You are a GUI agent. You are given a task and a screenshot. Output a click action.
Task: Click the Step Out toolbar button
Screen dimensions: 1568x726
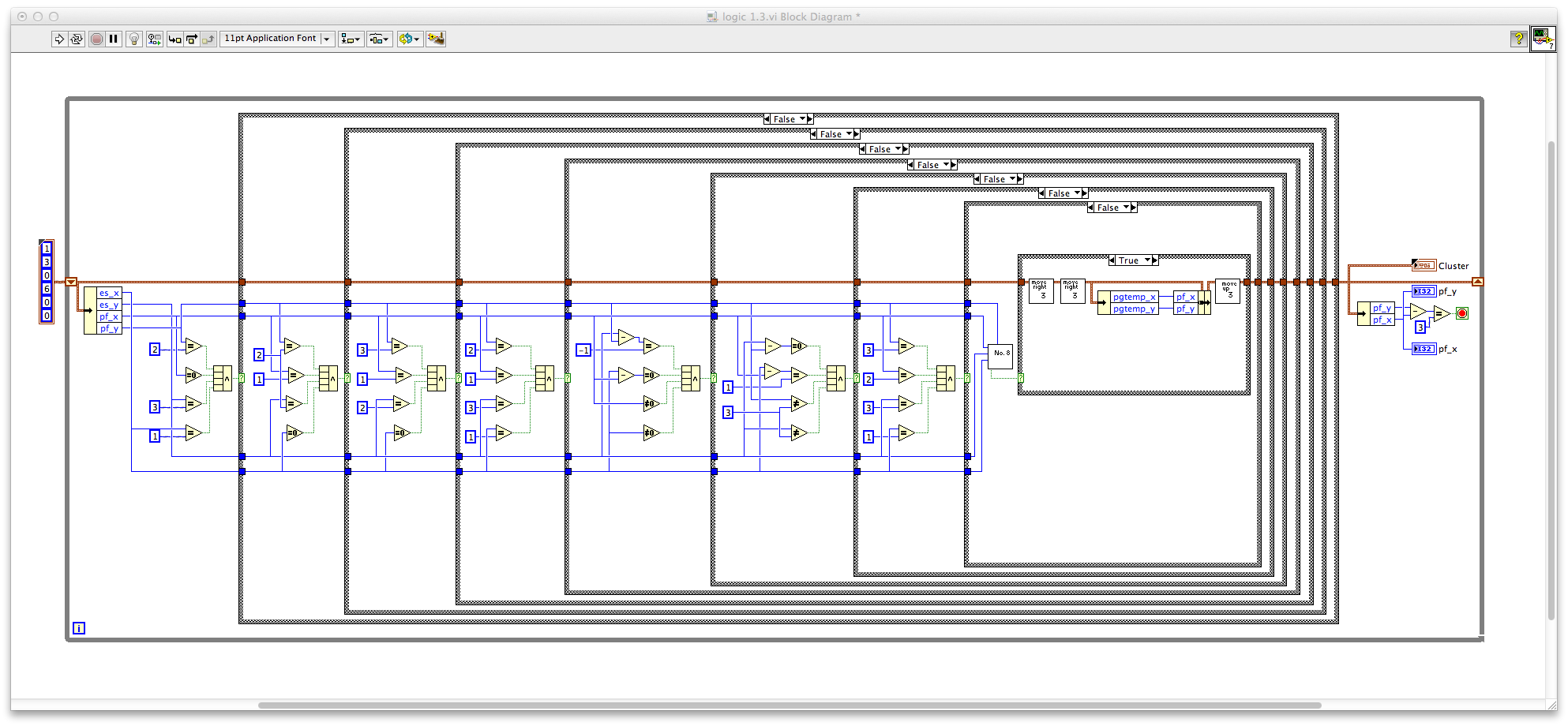tap(208, 39)
